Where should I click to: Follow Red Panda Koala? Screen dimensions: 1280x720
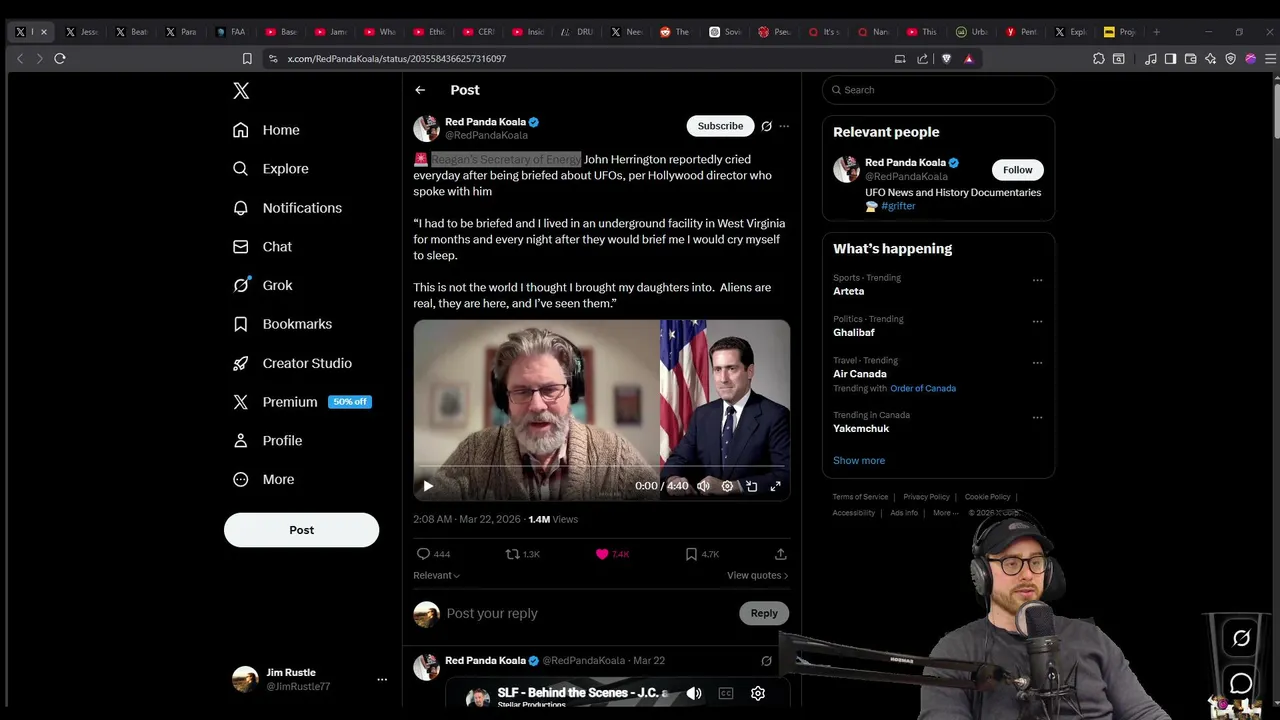(x=1017, y=170)
